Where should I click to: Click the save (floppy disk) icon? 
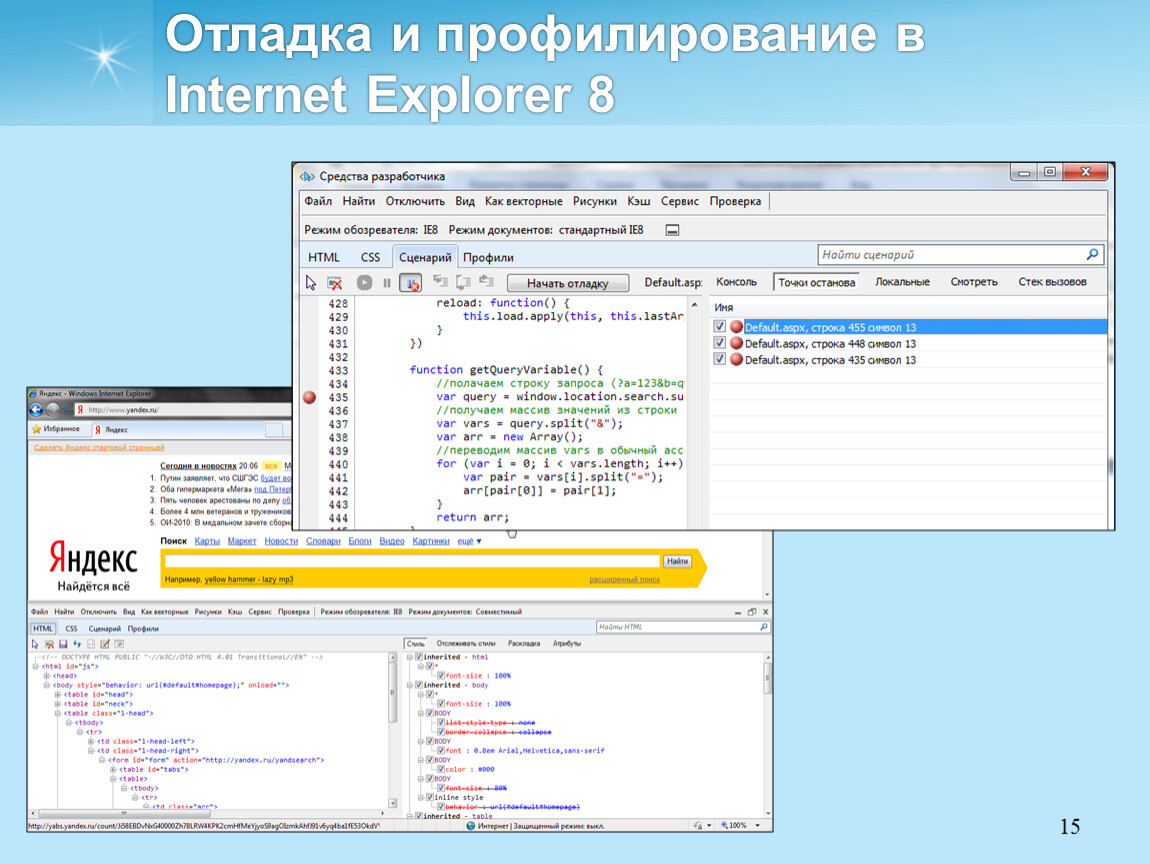click(x=63, y=644)
